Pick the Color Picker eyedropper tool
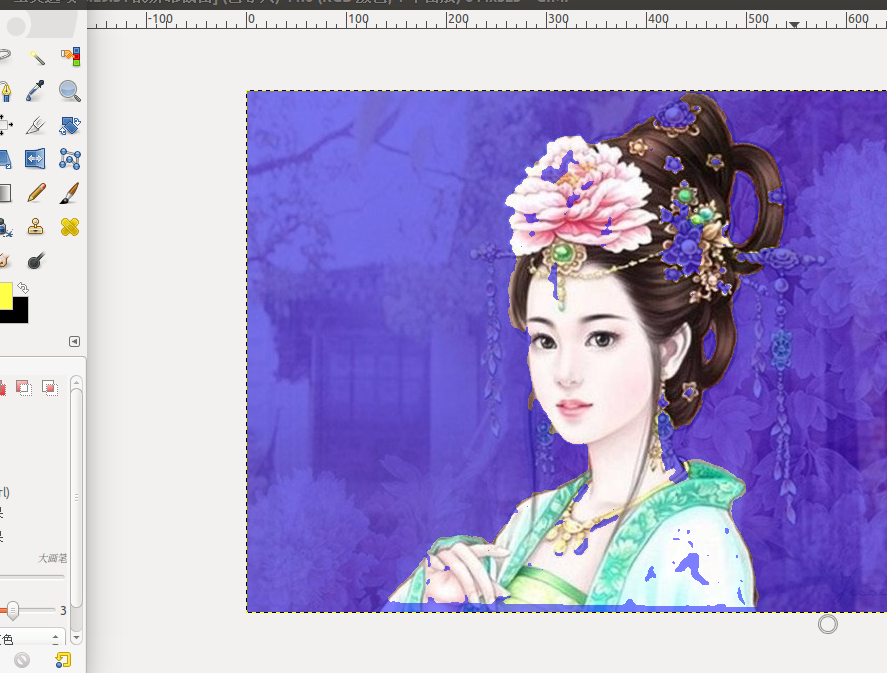The image size is (887, 673). point(37,91)
